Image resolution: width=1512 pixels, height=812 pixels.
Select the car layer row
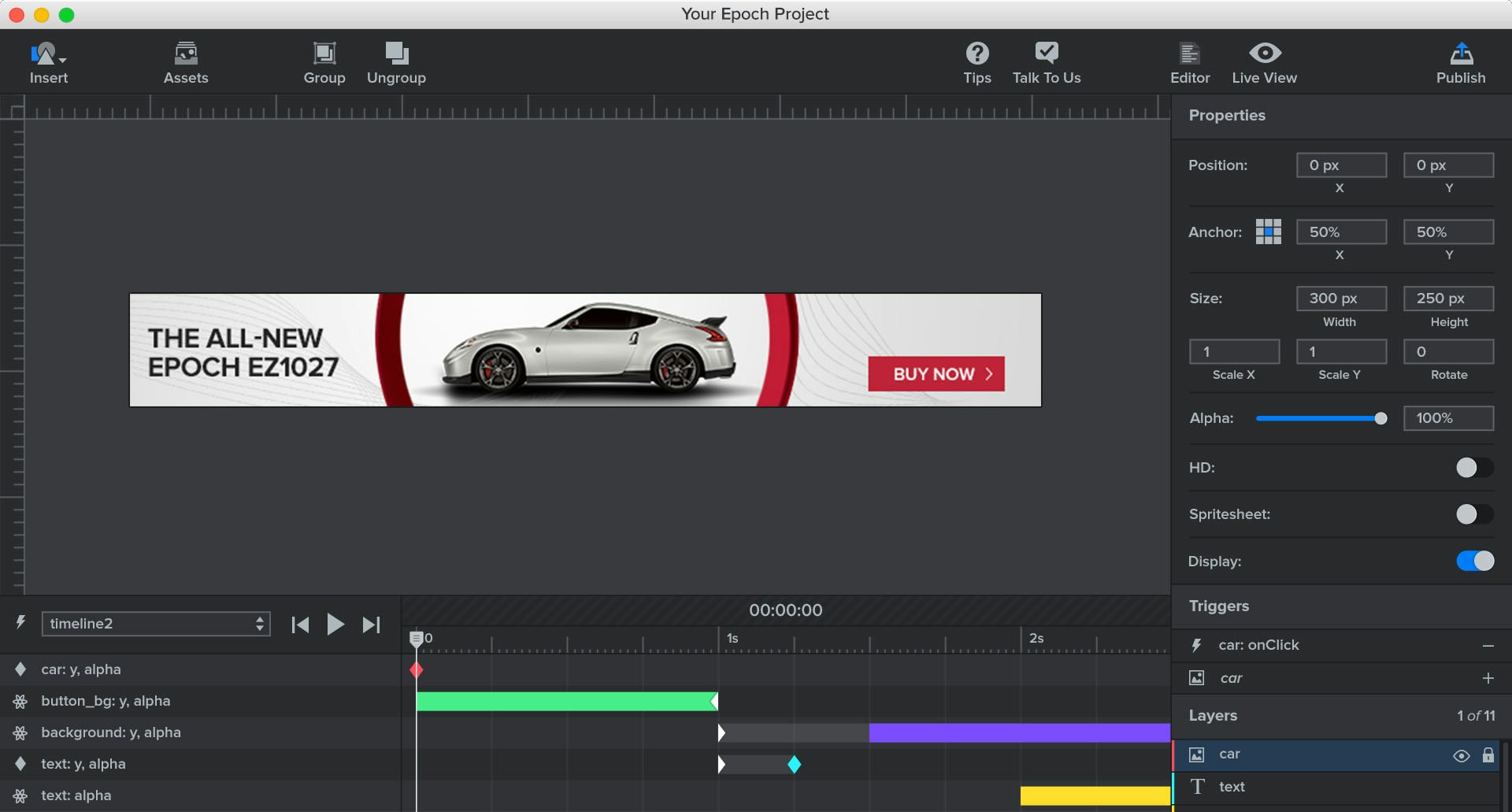click(x=1336, y=755)
